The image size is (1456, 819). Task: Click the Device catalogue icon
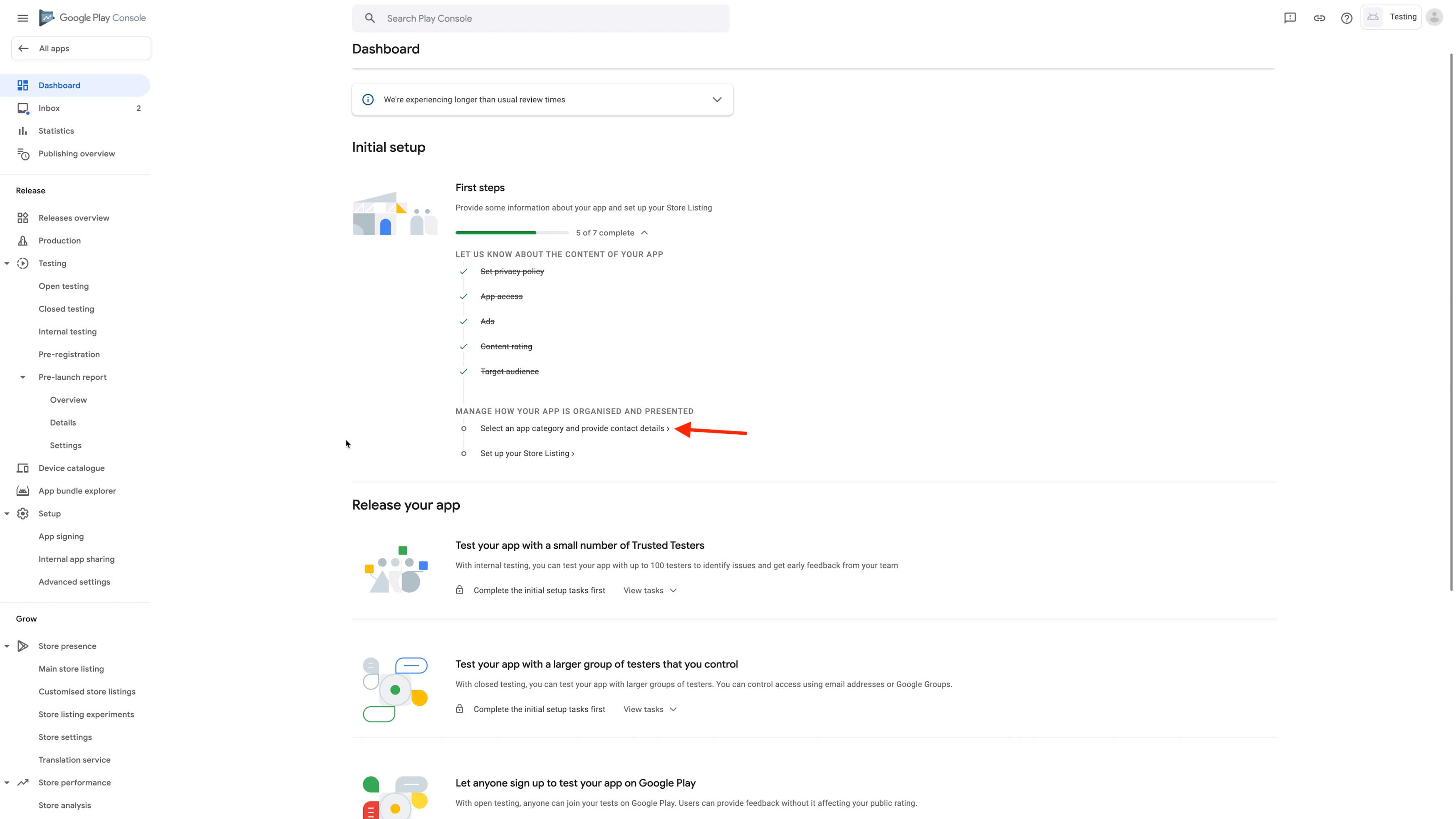(22, 468)
